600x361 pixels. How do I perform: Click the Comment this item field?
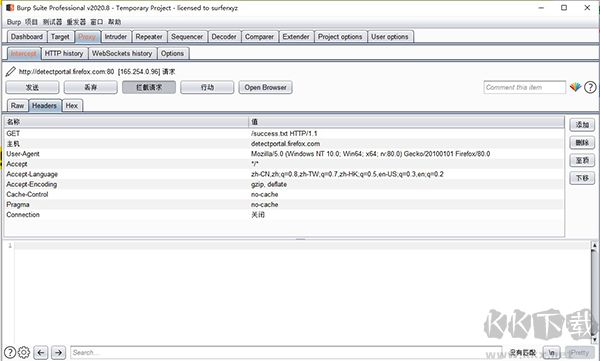tap(524, 87)
